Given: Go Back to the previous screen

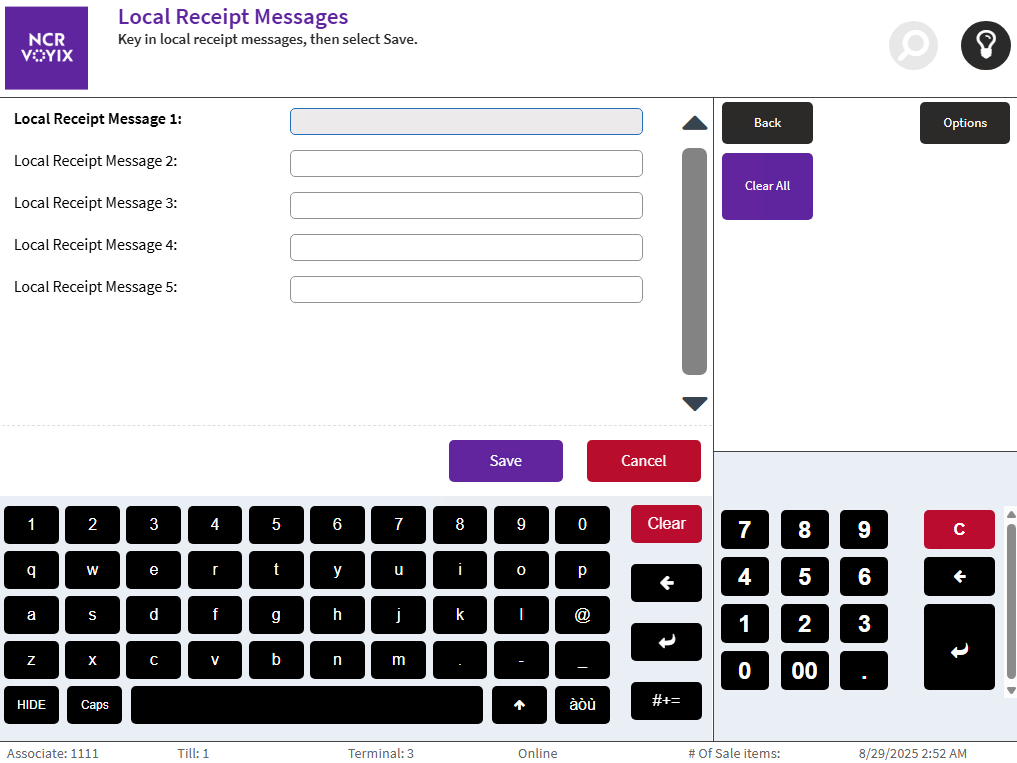Looking at the screenshot, I should click(767, 123).
